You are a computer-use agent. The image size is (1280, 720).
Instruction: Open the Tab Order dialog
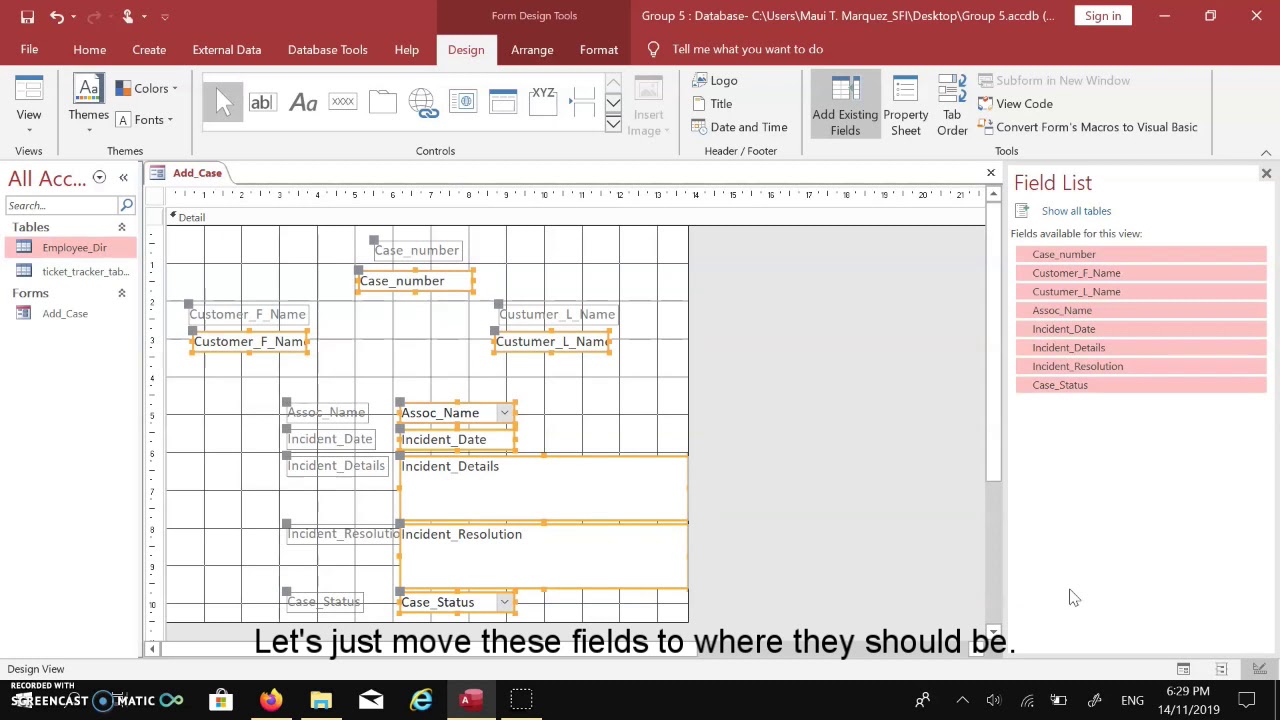952,106
